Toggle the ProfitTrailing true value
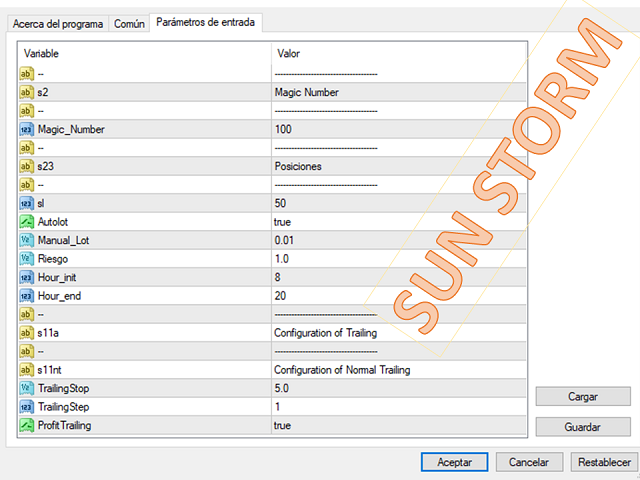The width and height of the screenshot is (640, 480). click(399, 425)
